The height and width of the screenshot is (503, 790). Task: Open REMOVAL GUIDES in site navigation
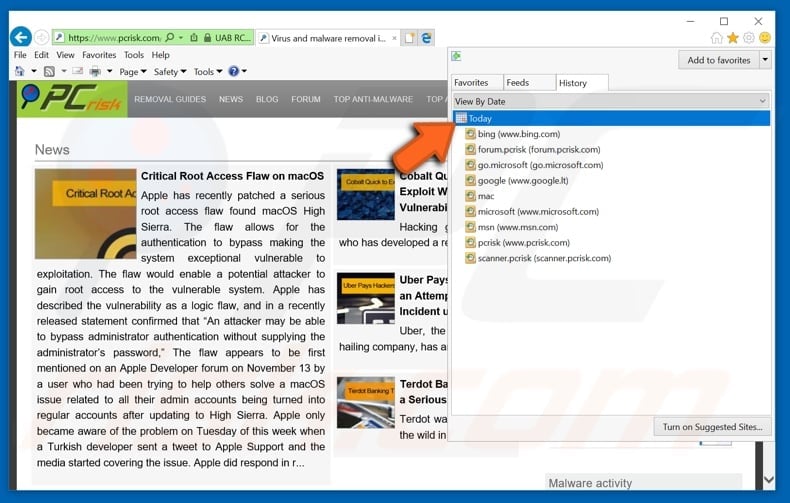click(170, 99)
